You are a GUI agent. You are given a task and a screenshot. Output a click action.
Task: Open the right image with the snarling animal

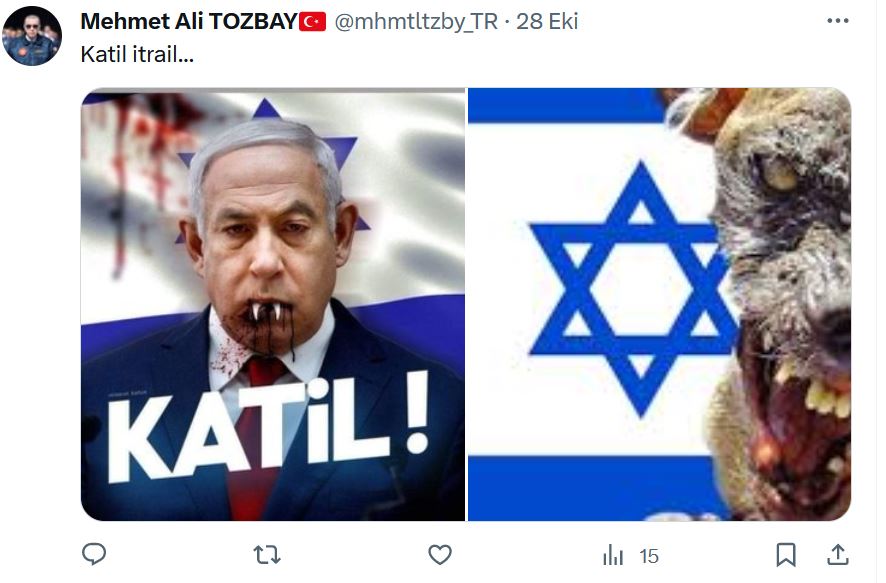click(x=659, y=304)
